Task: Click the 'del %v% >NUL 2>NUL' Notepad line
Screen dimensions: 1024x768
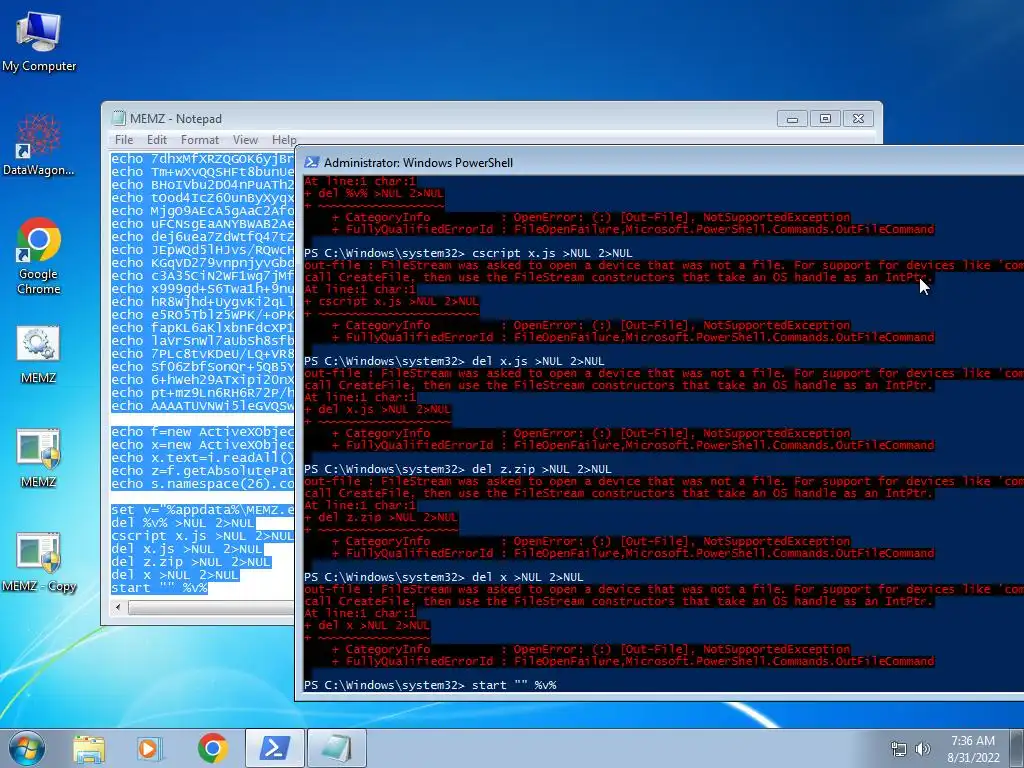Action: [182, 523]
